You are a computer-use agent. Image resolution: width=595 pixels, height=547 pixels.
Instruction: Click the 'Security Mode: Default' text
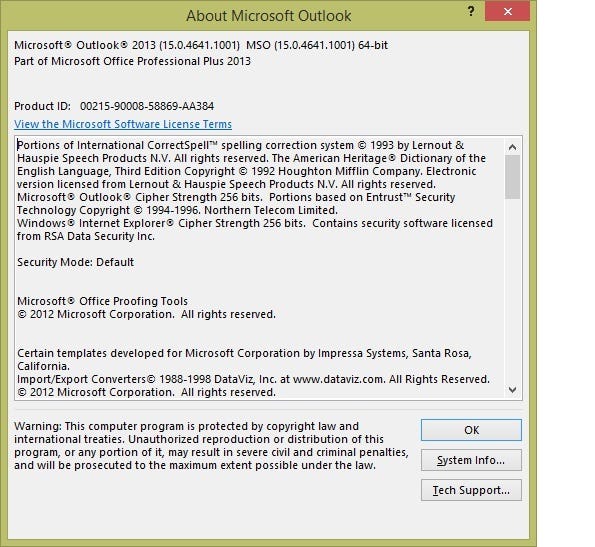(76, 262)
